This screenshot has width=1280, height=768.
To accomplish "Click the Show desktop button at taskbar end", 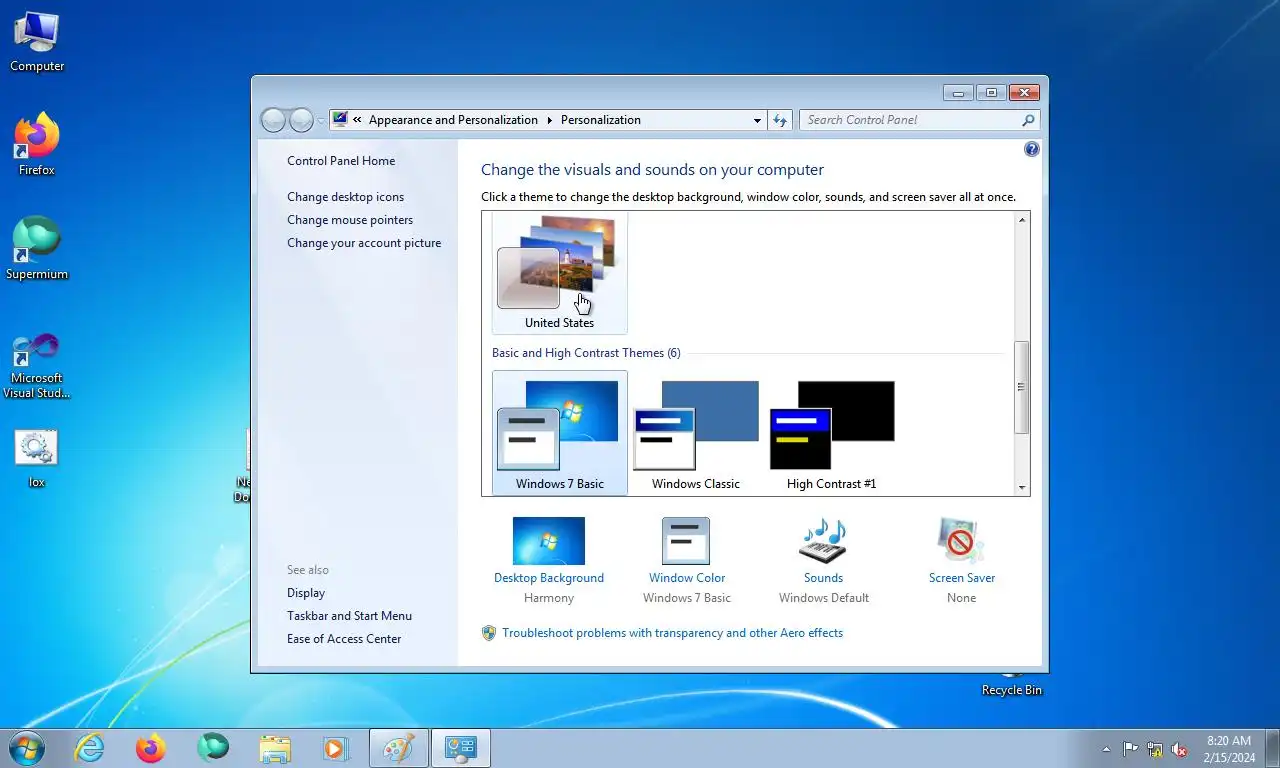I will coord(1272,748).
